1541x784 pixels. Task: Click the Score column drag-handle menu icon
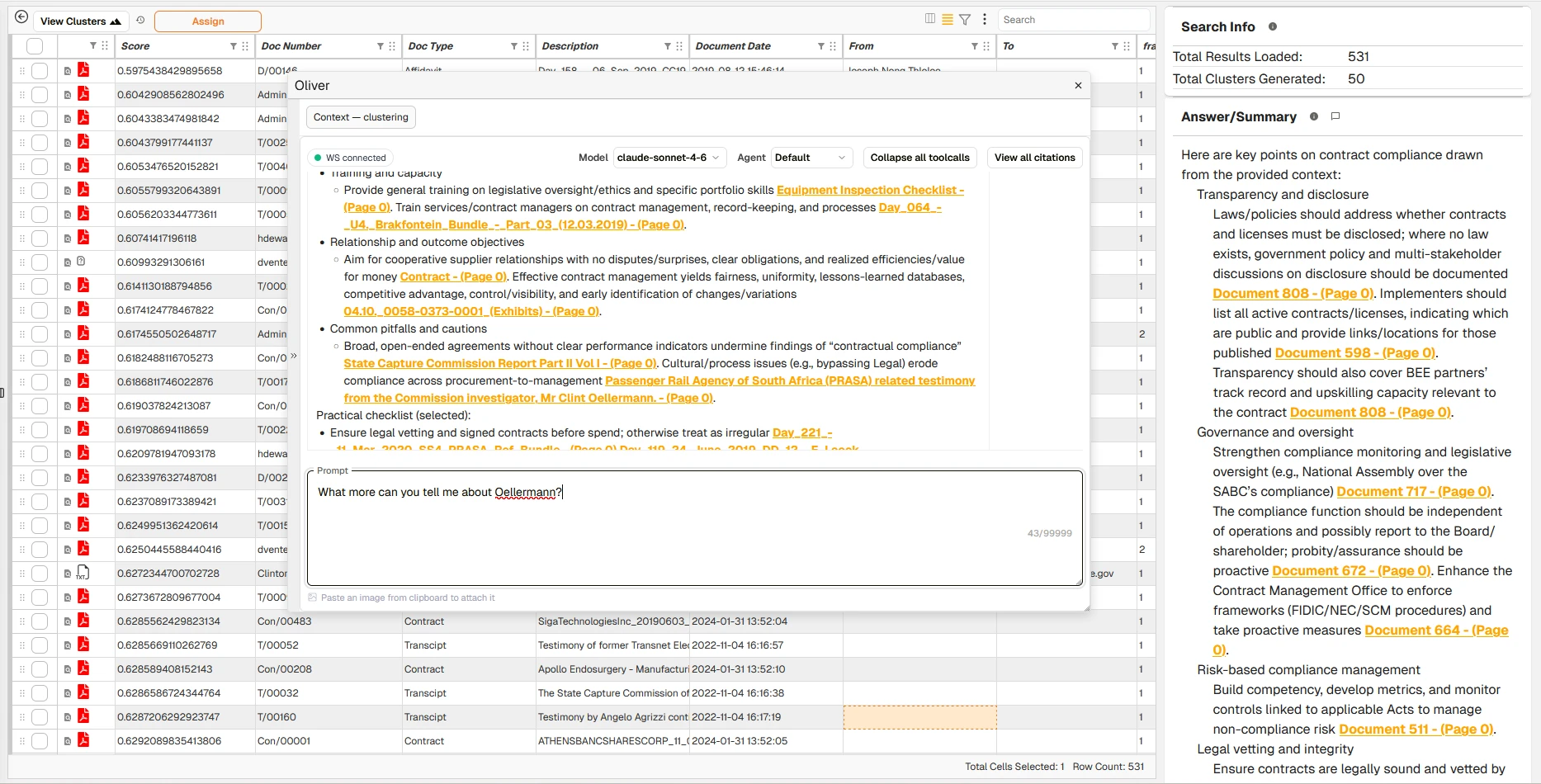245,46
